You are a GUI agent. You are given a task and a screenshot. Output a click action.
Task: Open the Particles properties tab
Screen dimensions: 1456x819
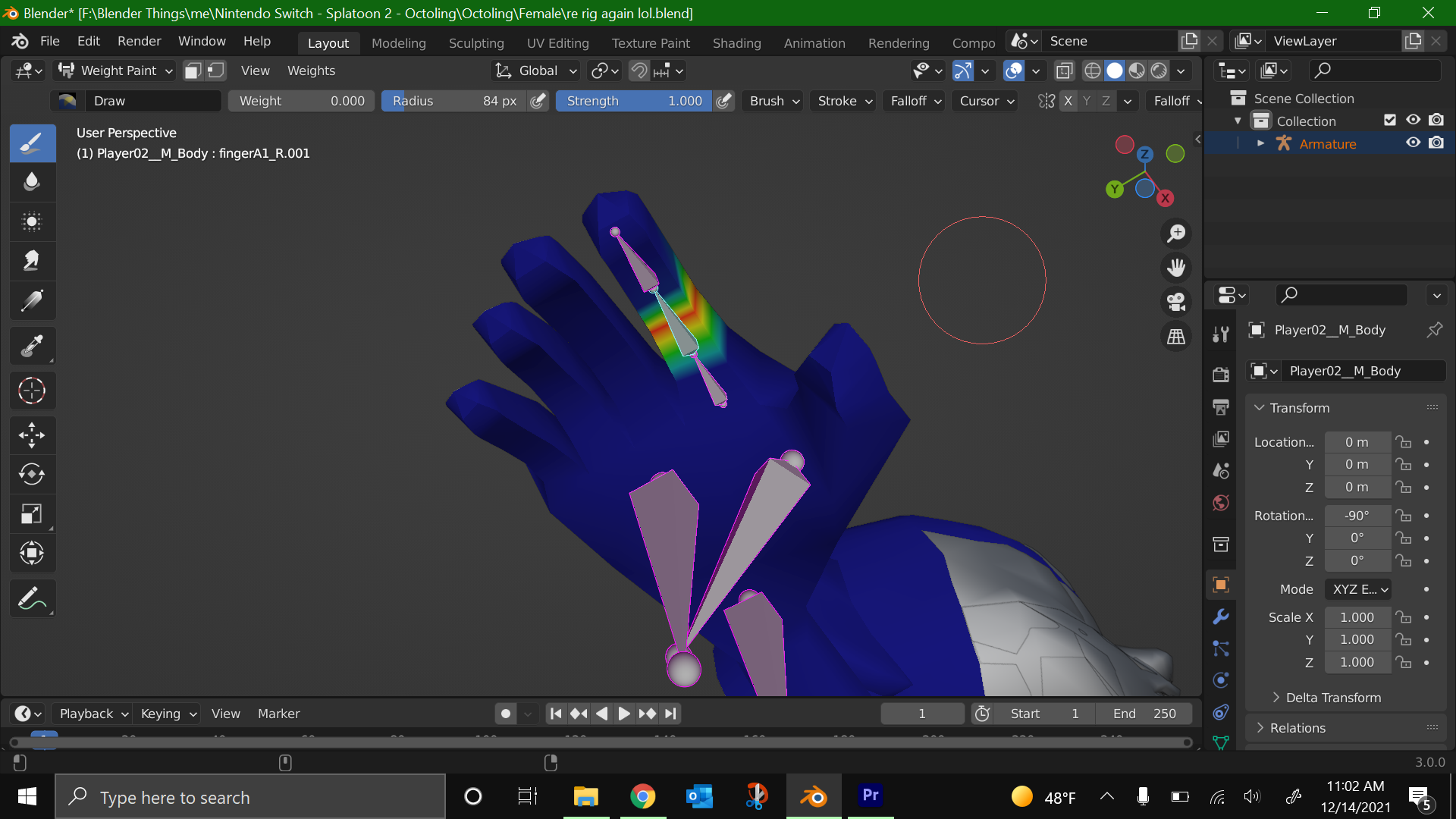point(1221,648)
